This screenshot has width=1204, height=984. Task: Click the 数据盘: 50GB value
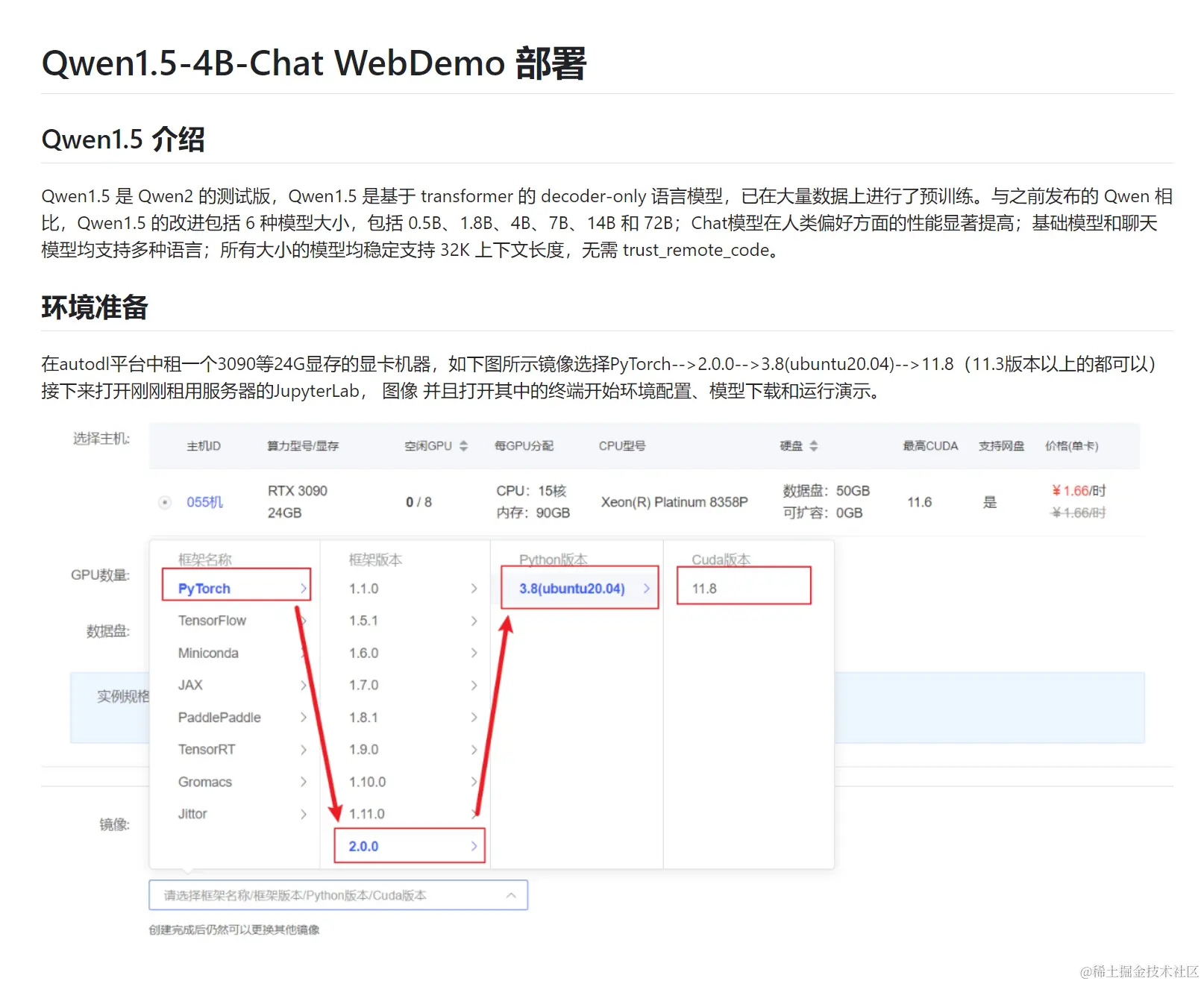coord(827,491)
